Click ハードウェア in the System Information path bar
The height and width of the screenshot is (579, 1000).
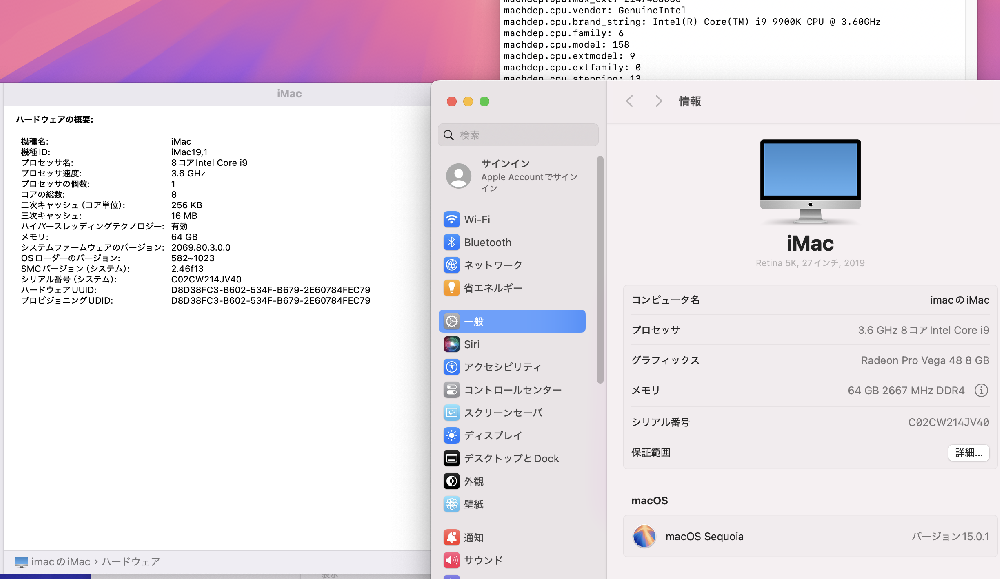pos(131,562)
